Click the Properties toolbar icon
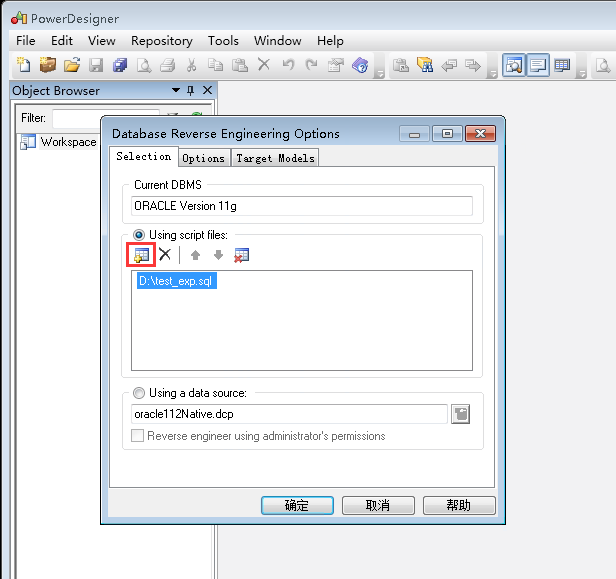Viewport: 616px width, 579px height. point(336,65)
